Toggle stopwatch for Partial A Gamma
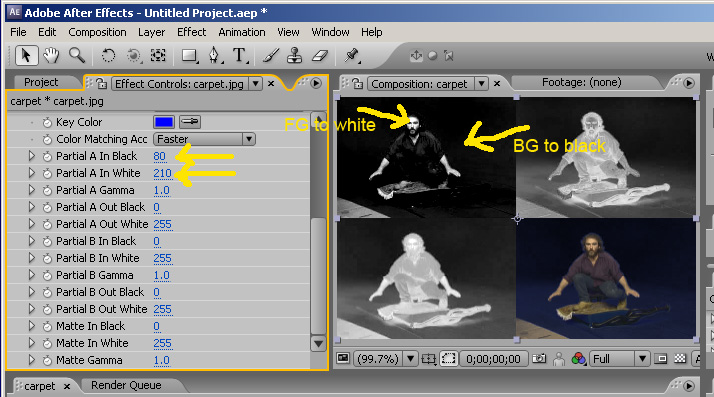This screenshot has height=397, width=714. pyautogui.click(x=47, y=190)
